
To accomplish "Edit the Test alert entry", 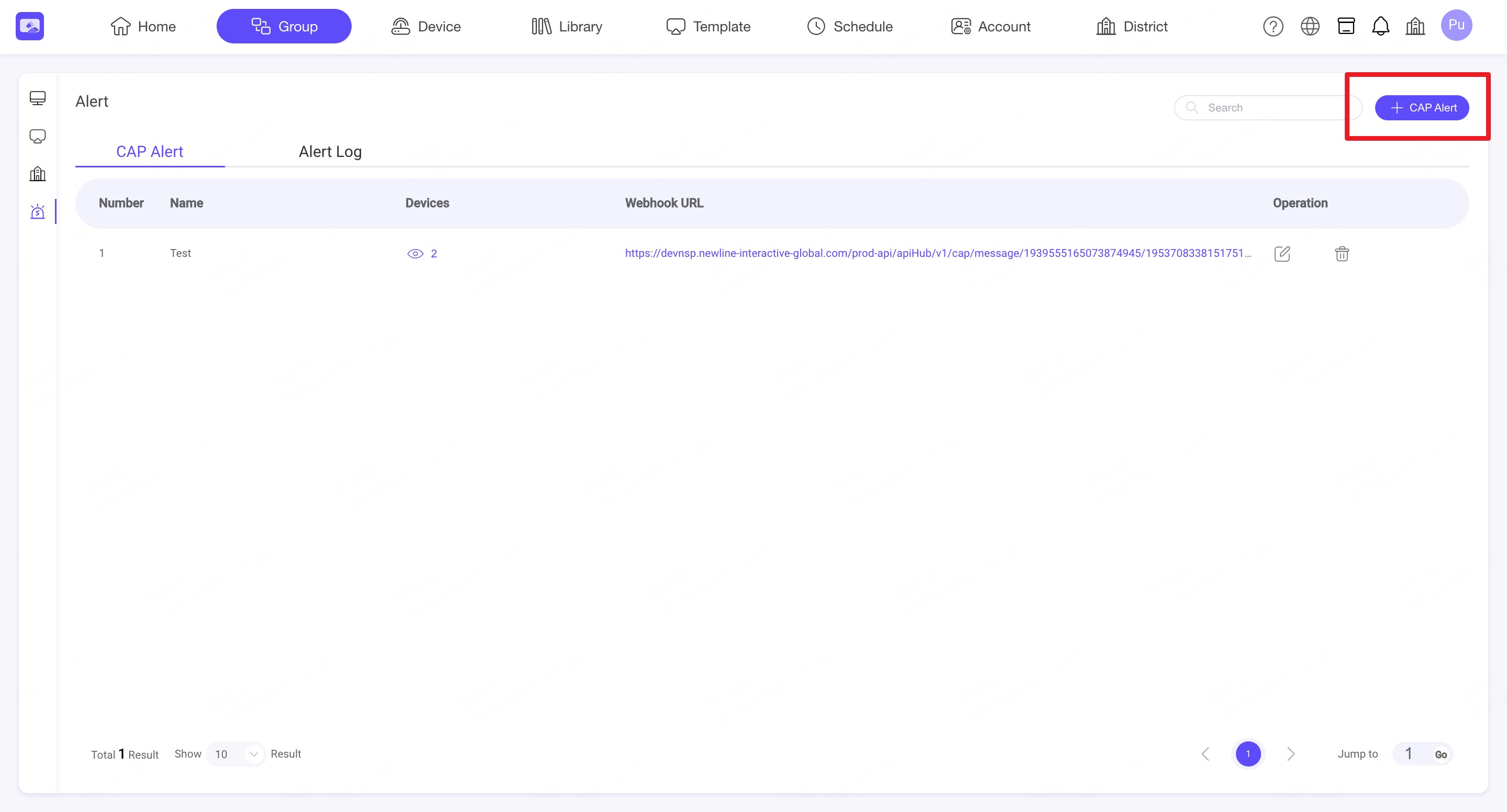I will (x=1282, y=253).
